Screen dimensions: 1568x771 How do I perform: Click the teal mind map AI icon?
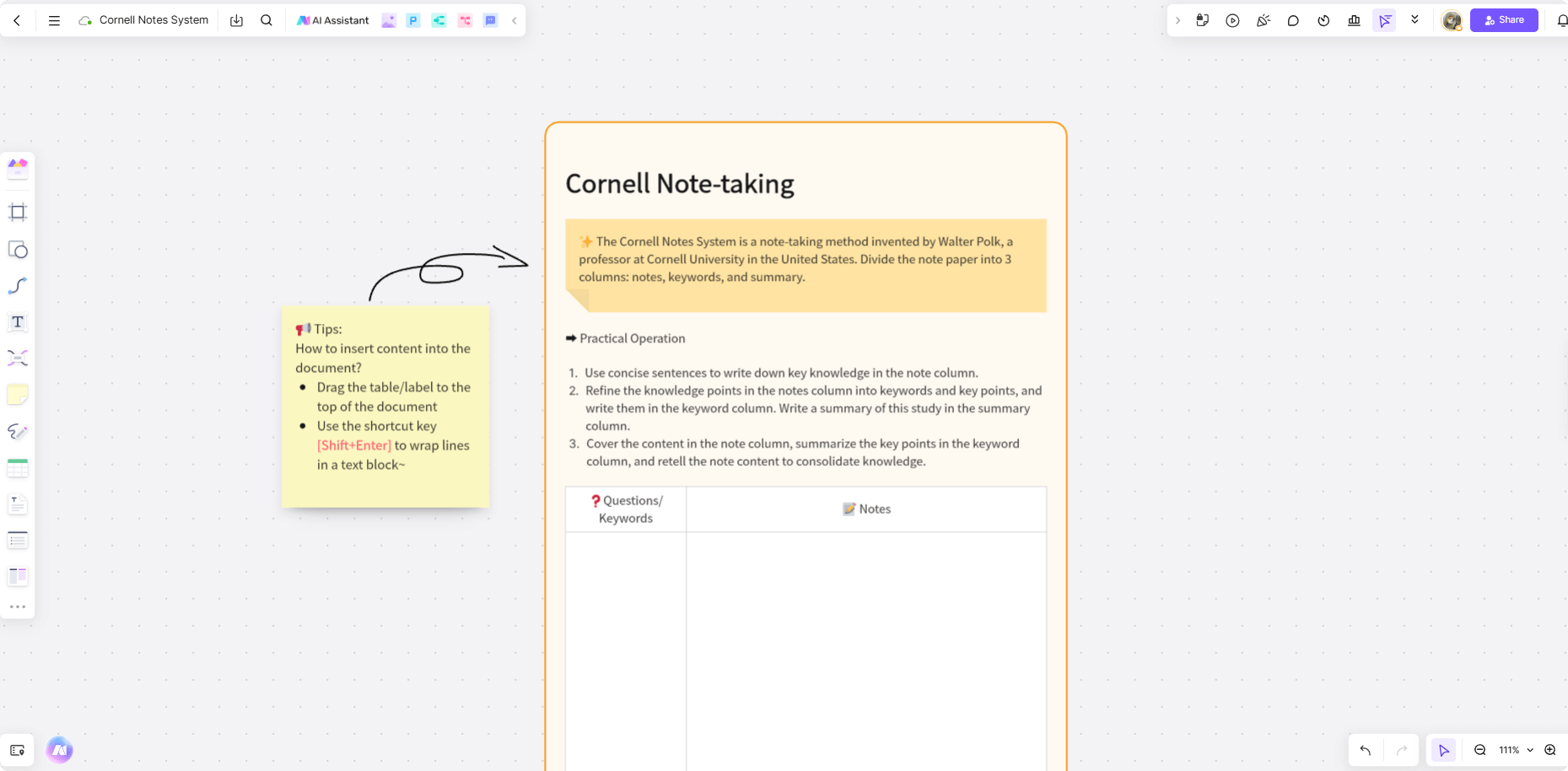(439, 20)
